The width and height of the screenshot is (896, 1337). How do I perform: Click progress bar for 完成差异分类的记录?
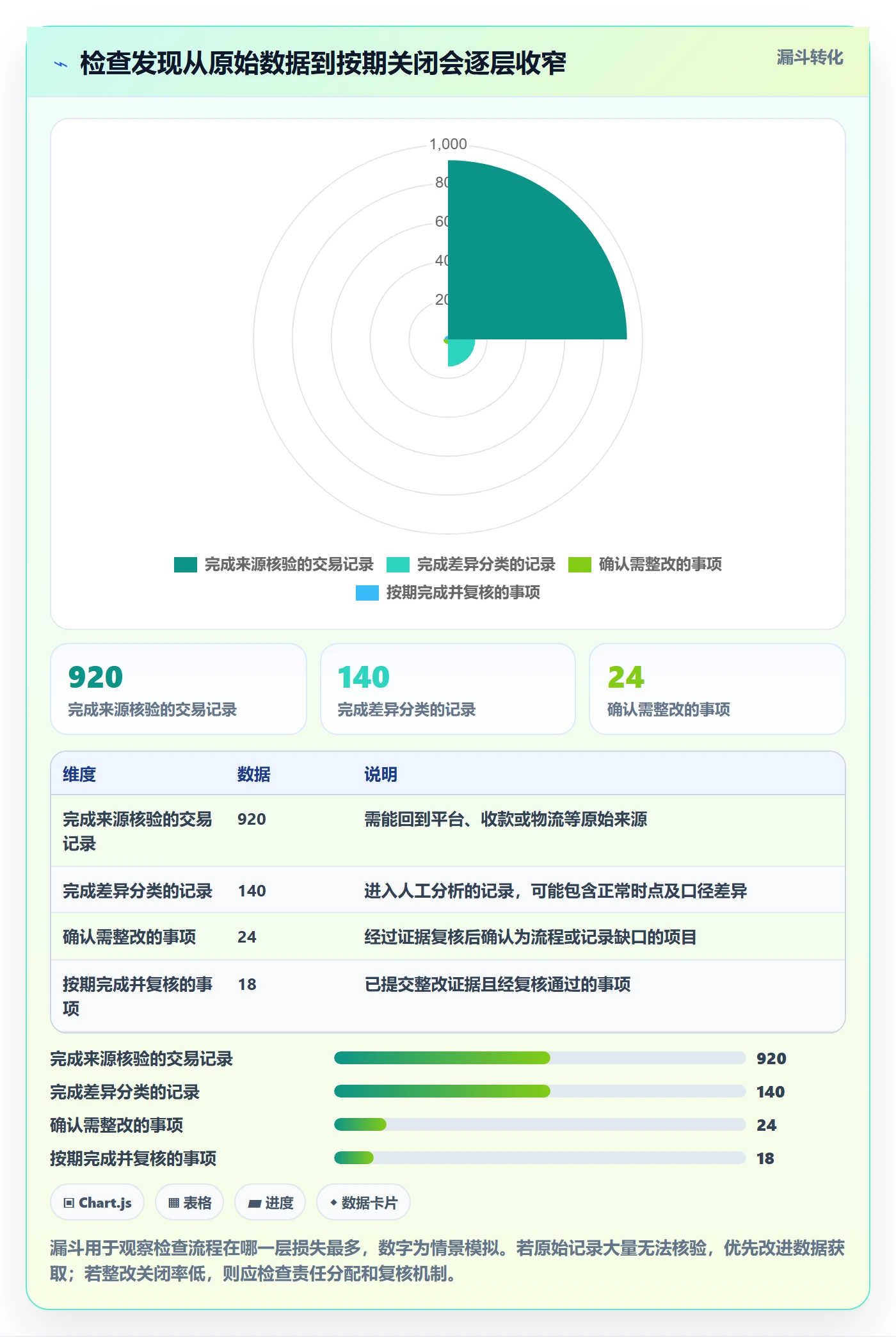[540, 1091]
